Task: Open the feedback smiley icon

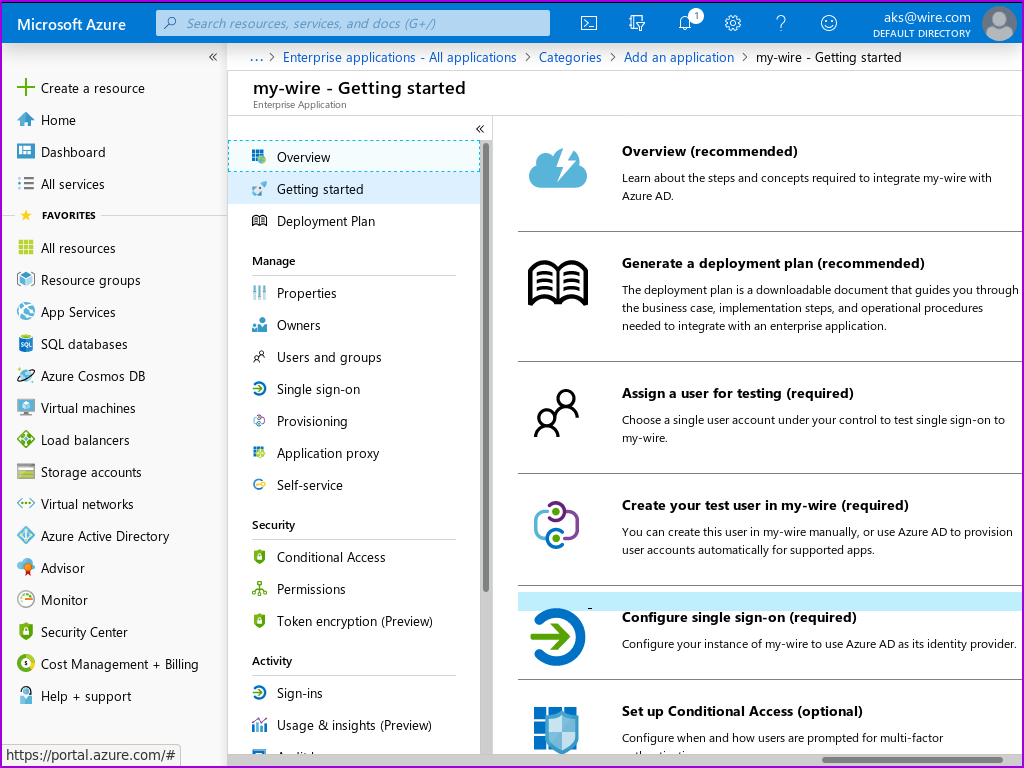Action: click(x=829, y=23)
